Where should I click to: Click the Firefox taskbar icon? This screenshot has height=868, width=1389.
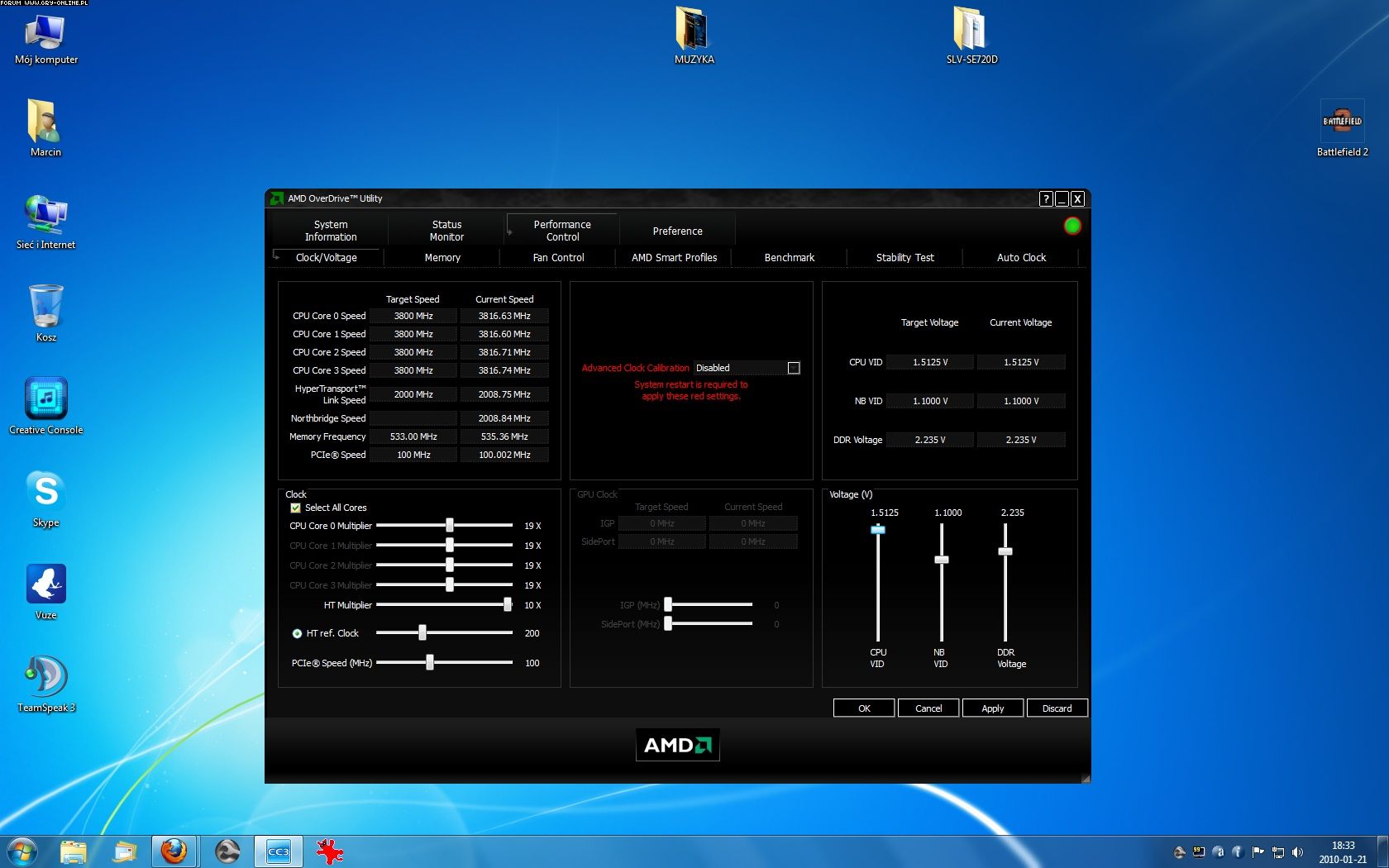pyautogui.click(x=174, y=851)
